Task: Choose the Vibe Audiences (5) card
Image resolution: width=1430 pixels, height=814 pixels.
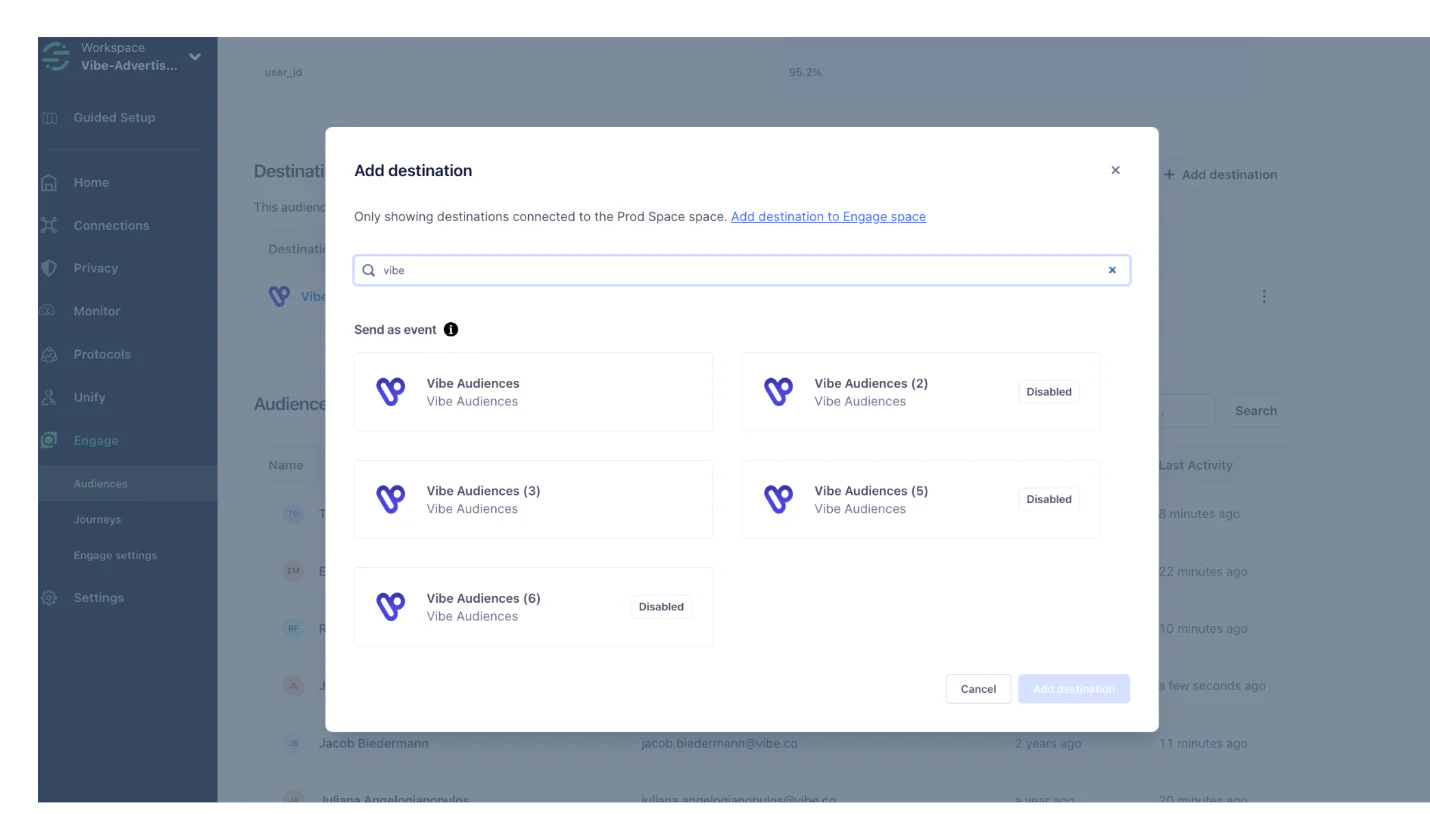Action: (x=921, y=499)
